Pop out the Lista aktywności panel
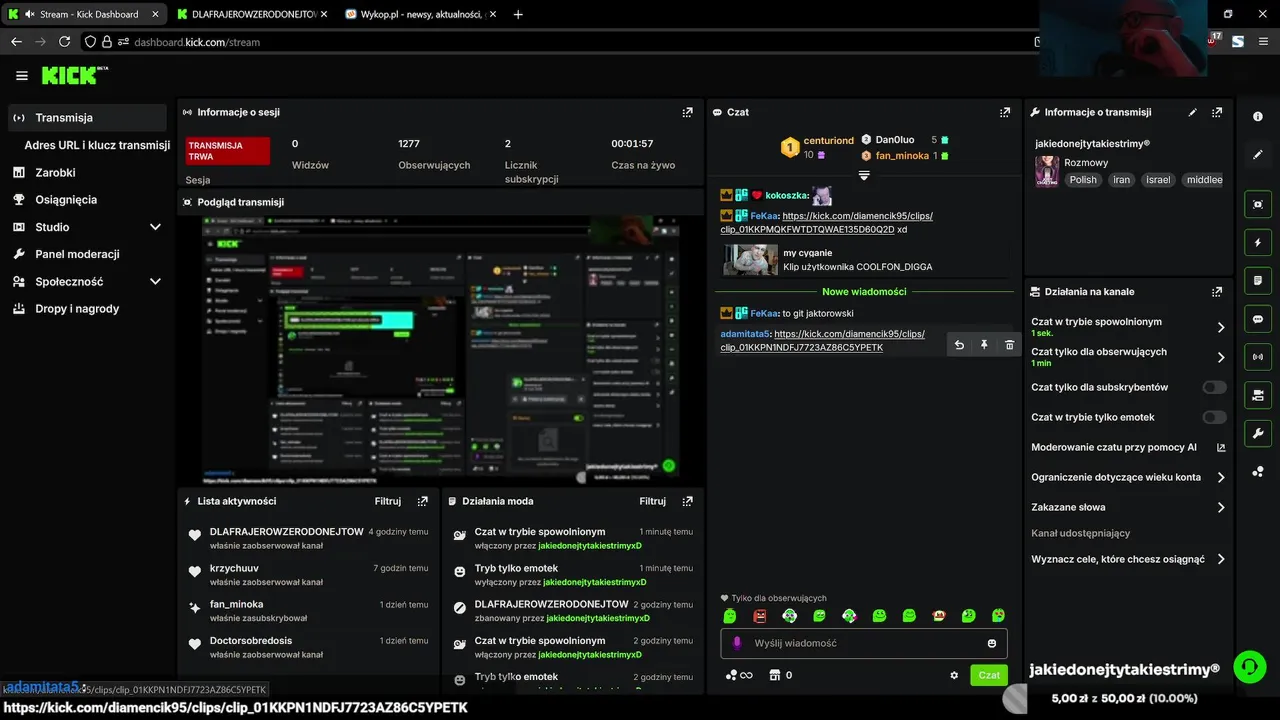 pos(422,501)
